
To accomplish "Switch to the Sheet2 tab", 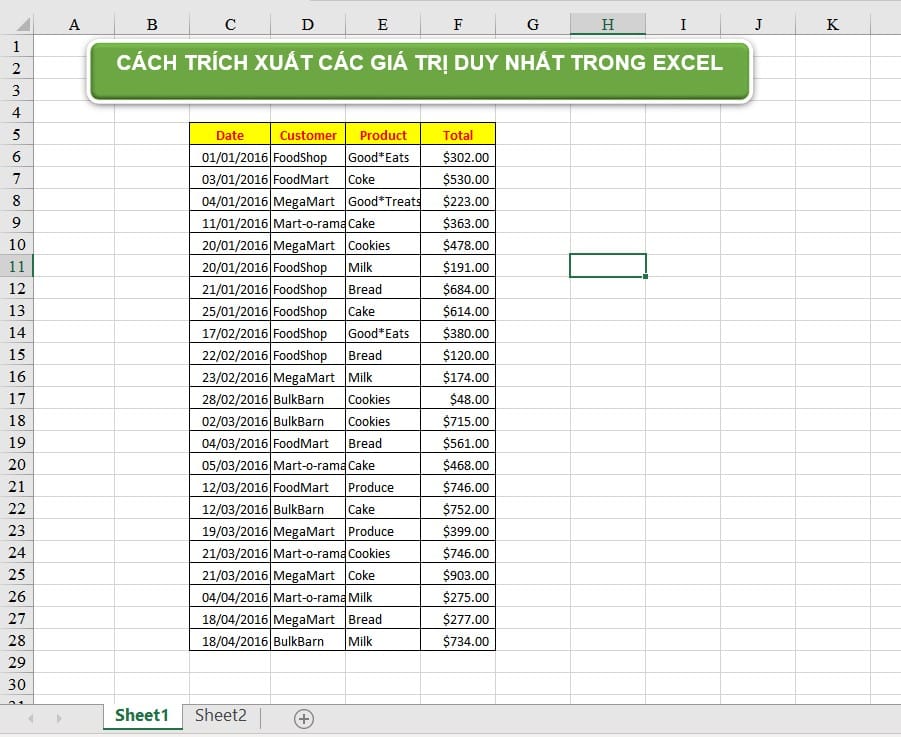I will coord(220,715).
